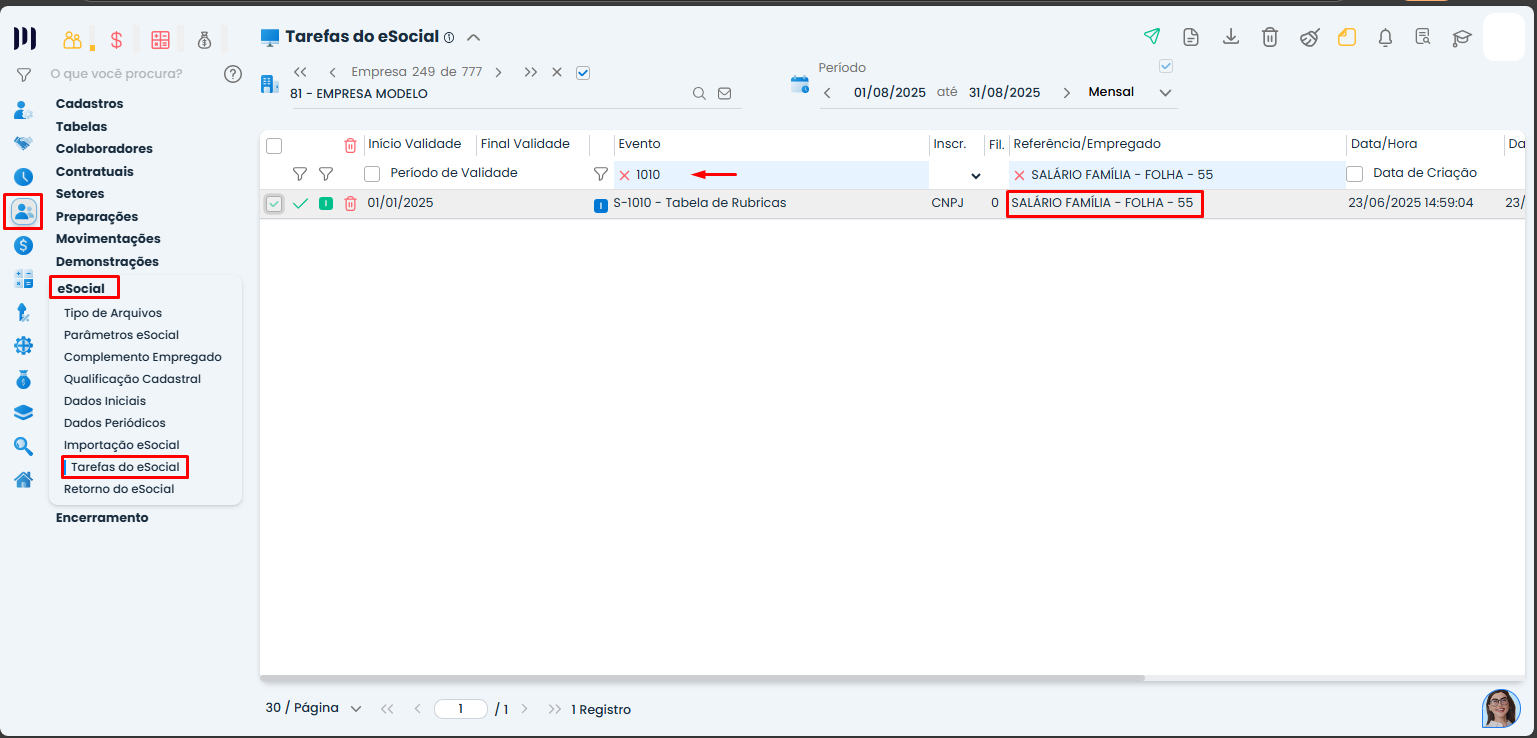
Task: Go to the previous Empresa with single arrow
Action: coord(332,72)
